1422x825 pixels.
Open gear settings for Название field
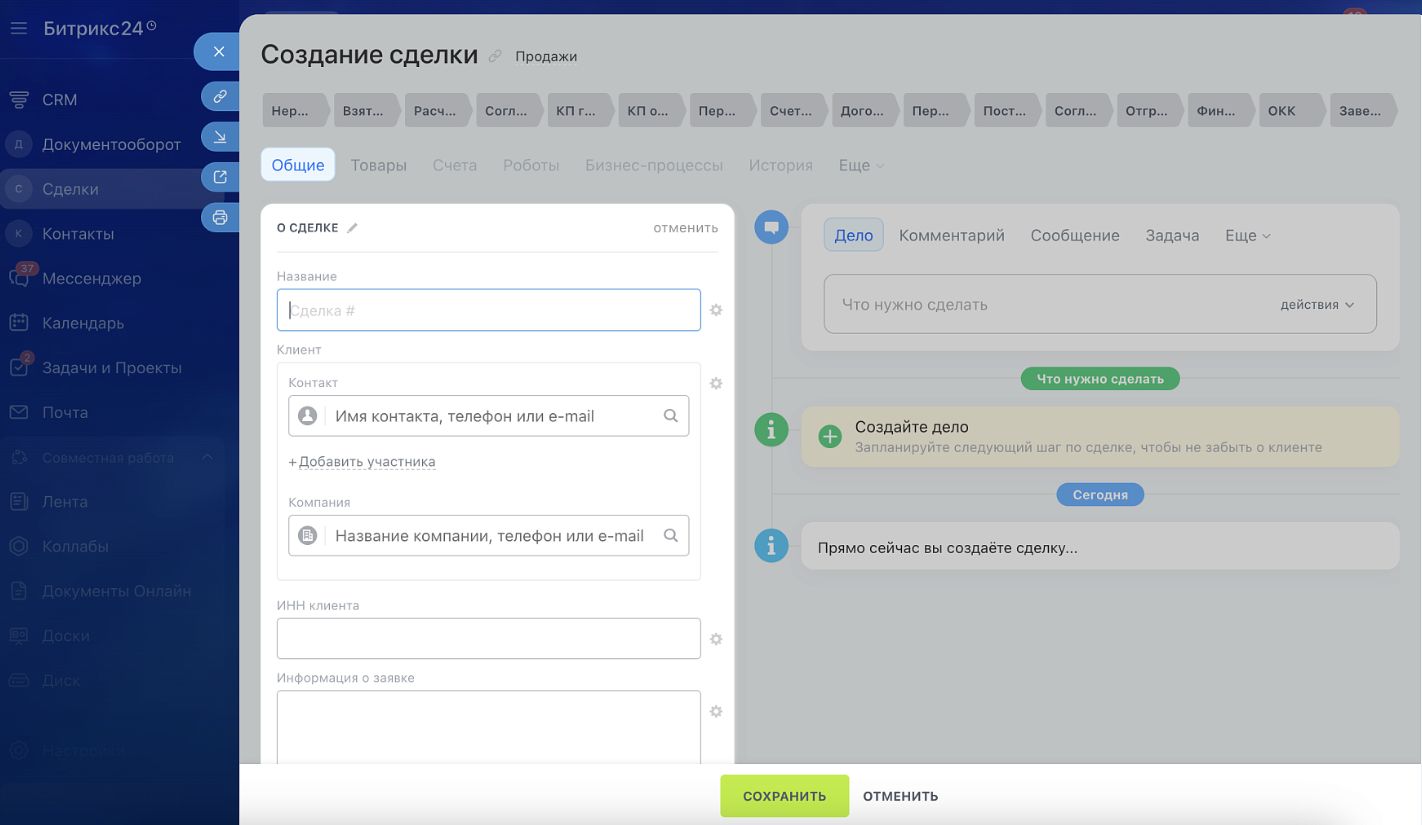(x=716, y=311)
